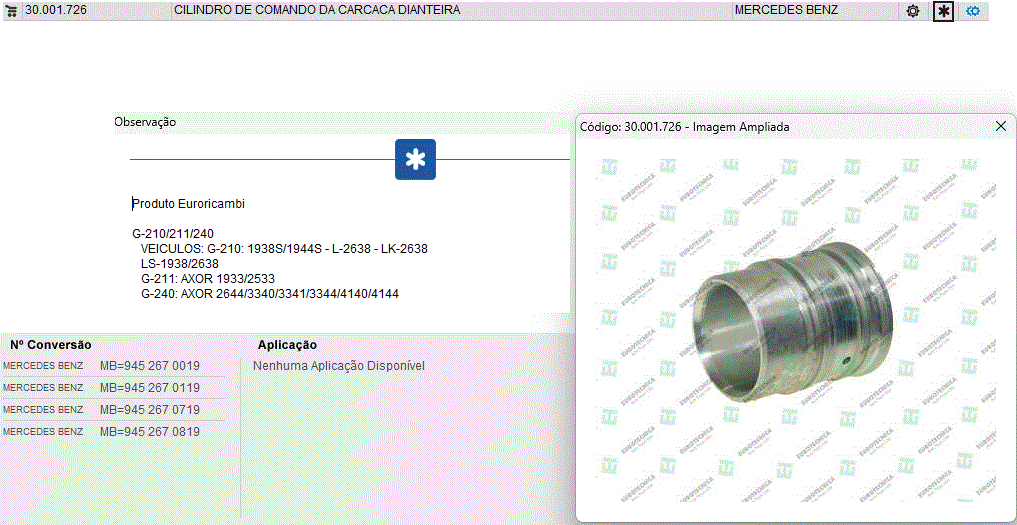Click the blue gear icon at row end
1017x525 pixels.
tap(972, 11)
